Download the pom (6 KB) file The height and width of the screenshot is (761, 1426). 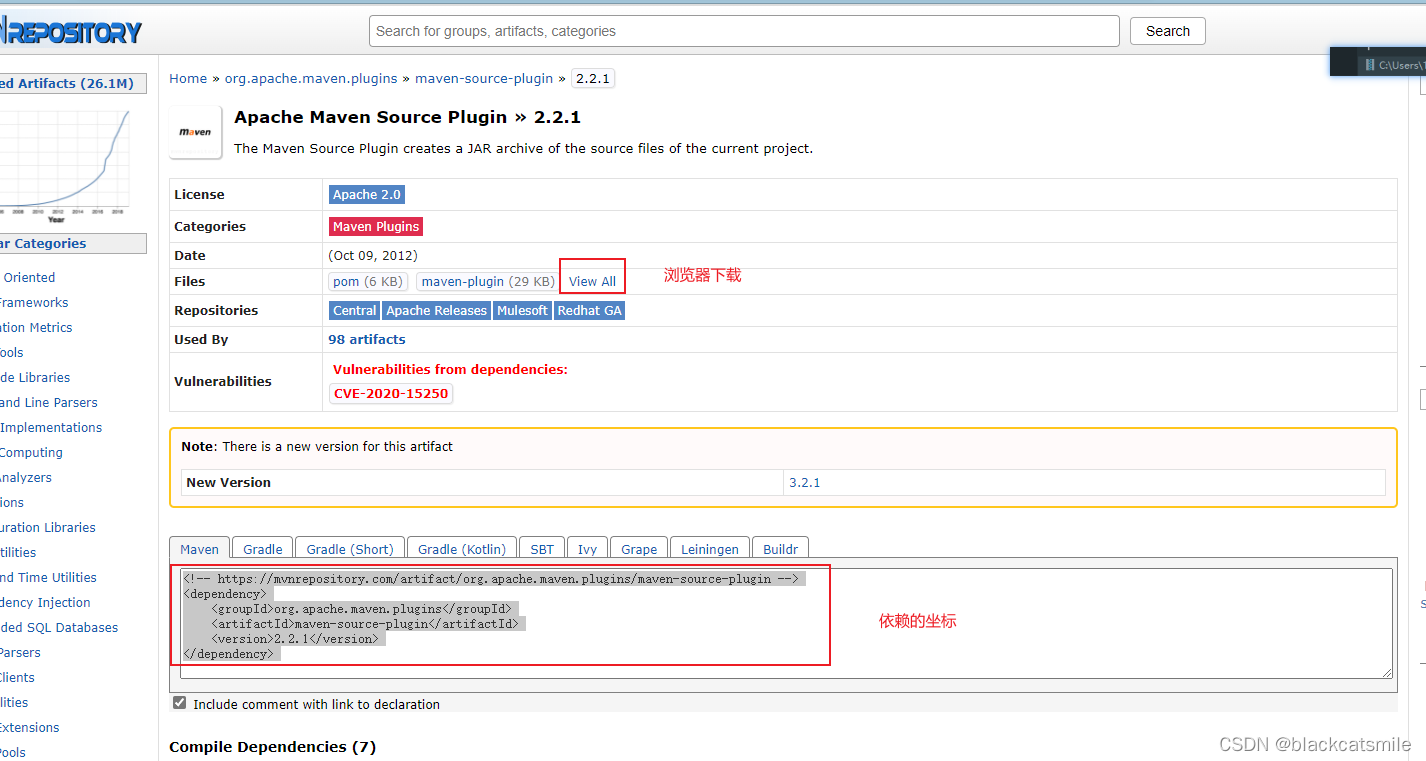click(368, 281)
